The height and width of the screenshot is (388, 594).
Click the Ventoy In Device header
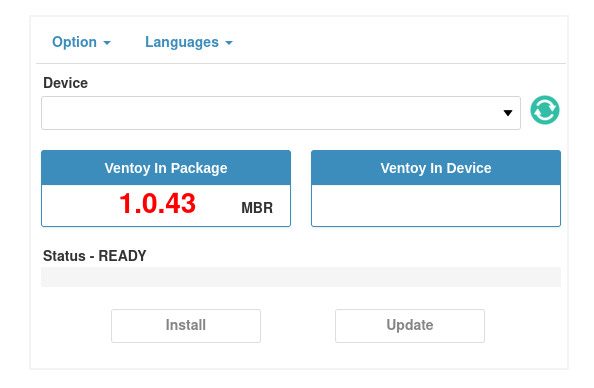pos(436,168)
